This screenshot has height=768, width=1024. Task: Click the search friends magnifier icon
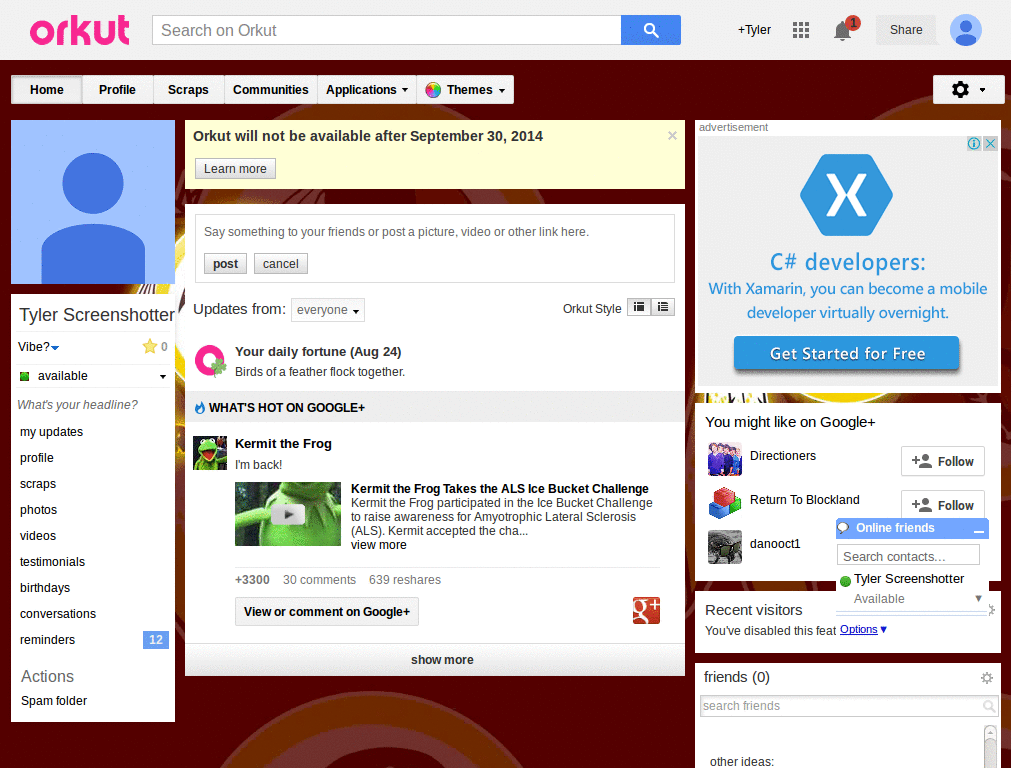(989, 706)
